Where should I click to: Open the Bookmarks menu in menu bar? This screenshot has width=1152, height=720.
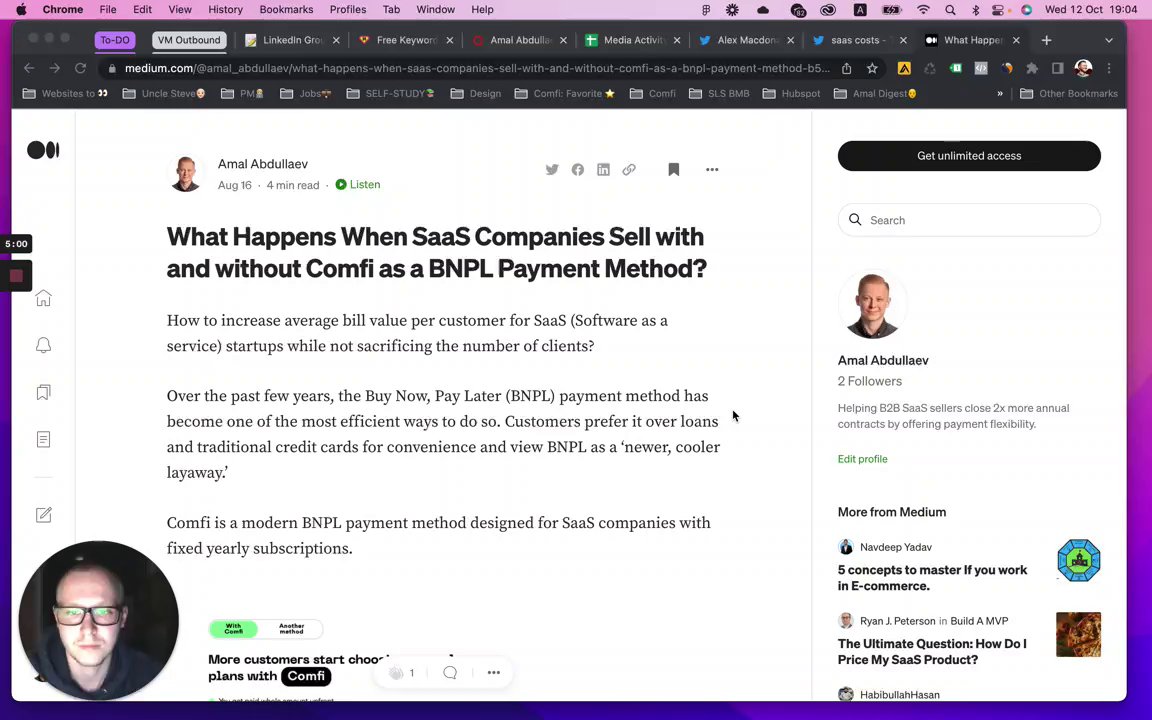pos(286,10)
